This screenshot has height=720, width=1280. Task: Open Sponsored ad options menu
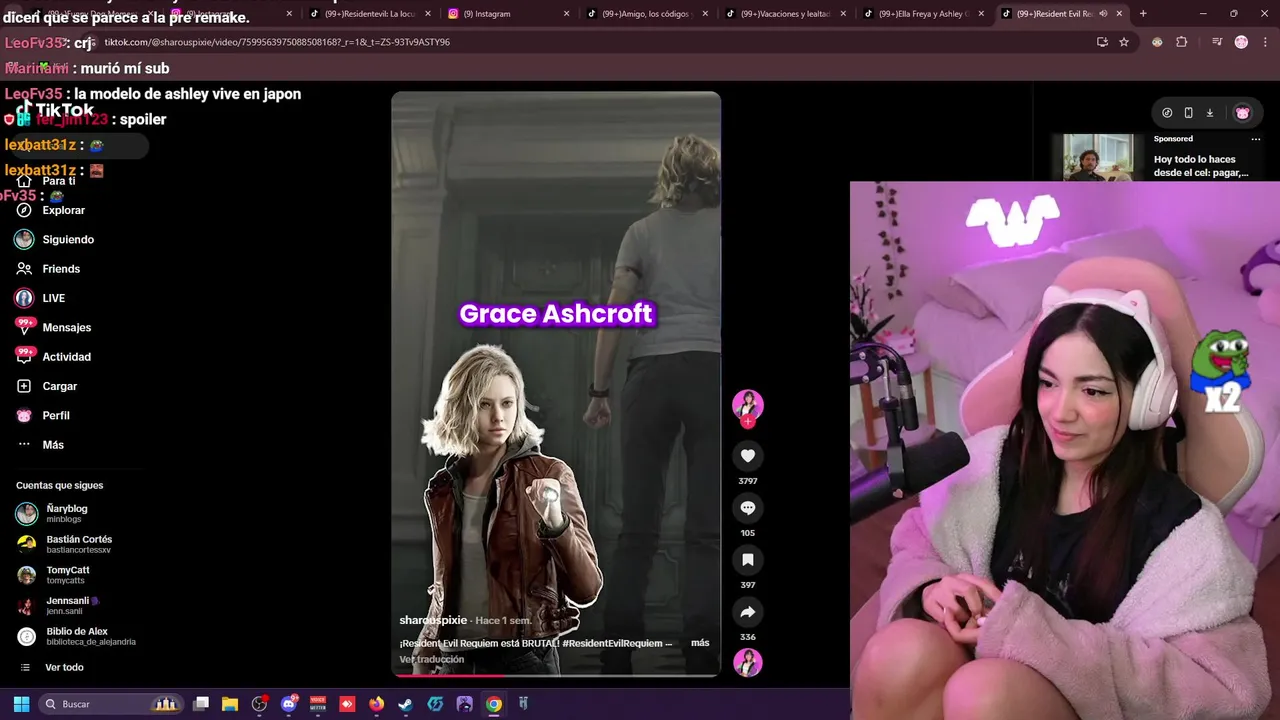point(1256,139)
